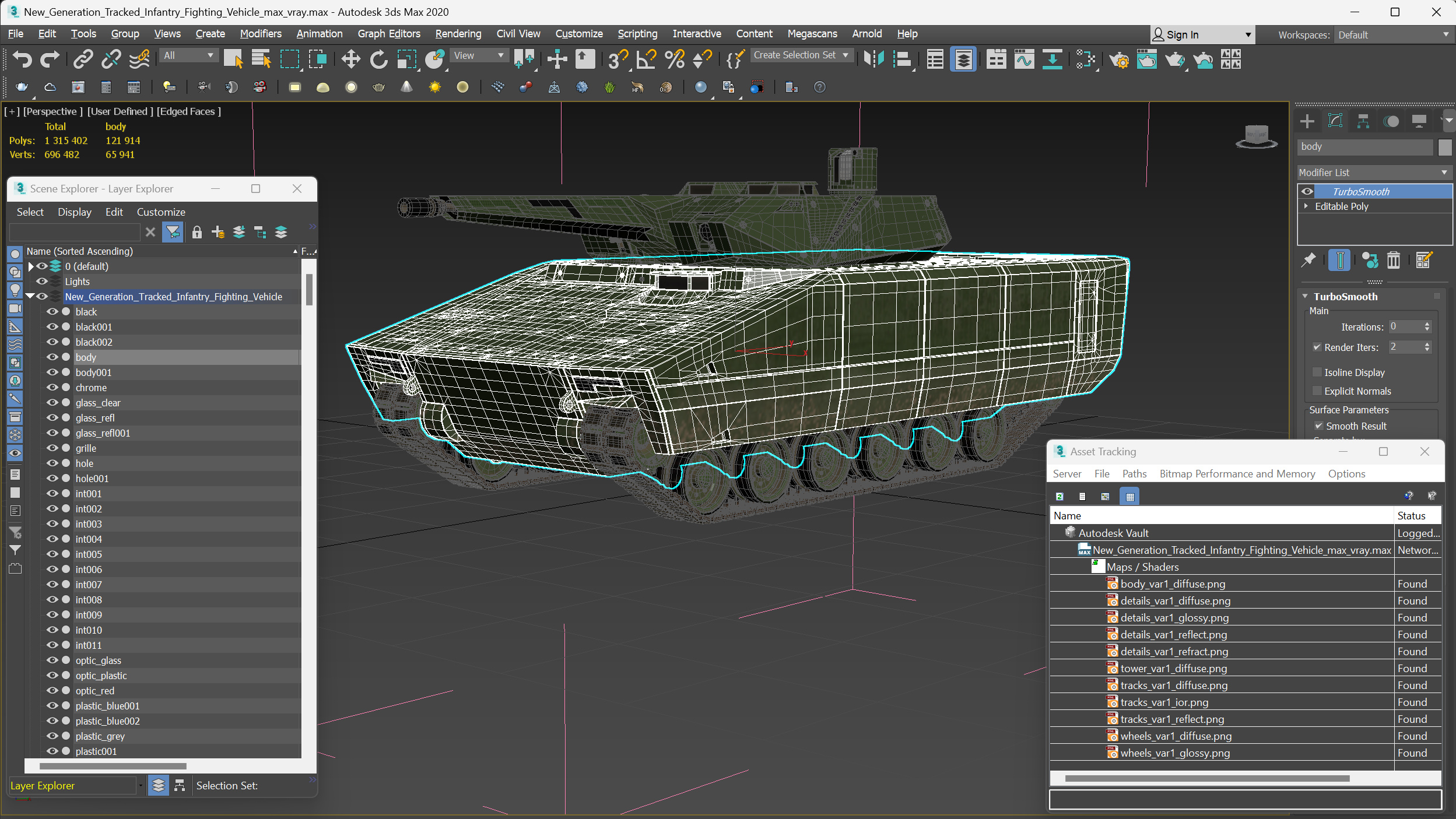Collapse the TurboSmooth rollout
The width and height of the screenshot is (1456, 819).
1306,296
